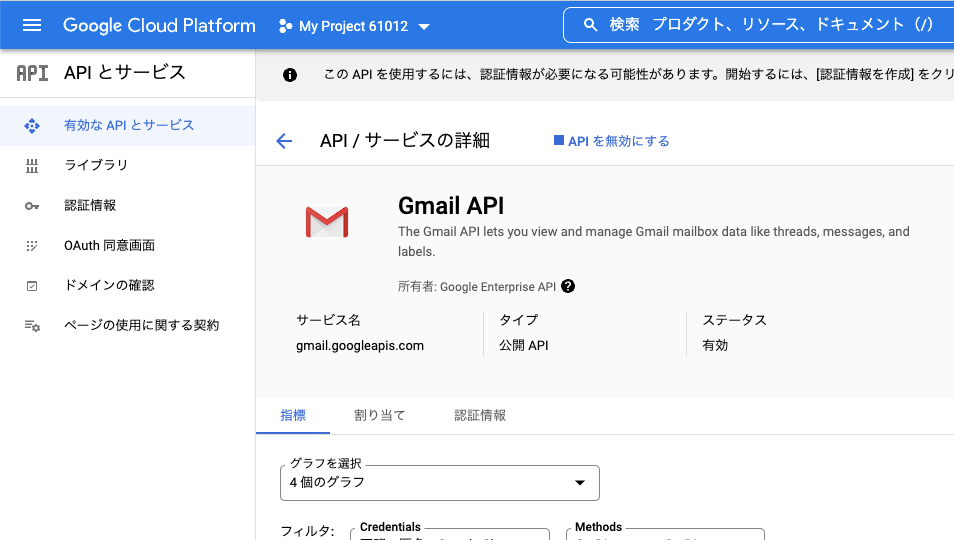Click the help icon next to Google Enterprise API

(568, 287)
